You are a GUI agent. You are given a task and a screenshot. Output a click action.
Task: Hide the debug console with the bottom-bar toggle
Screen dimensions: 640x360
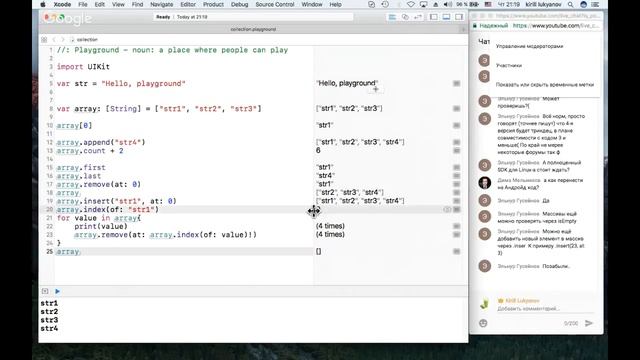(45, 291)
